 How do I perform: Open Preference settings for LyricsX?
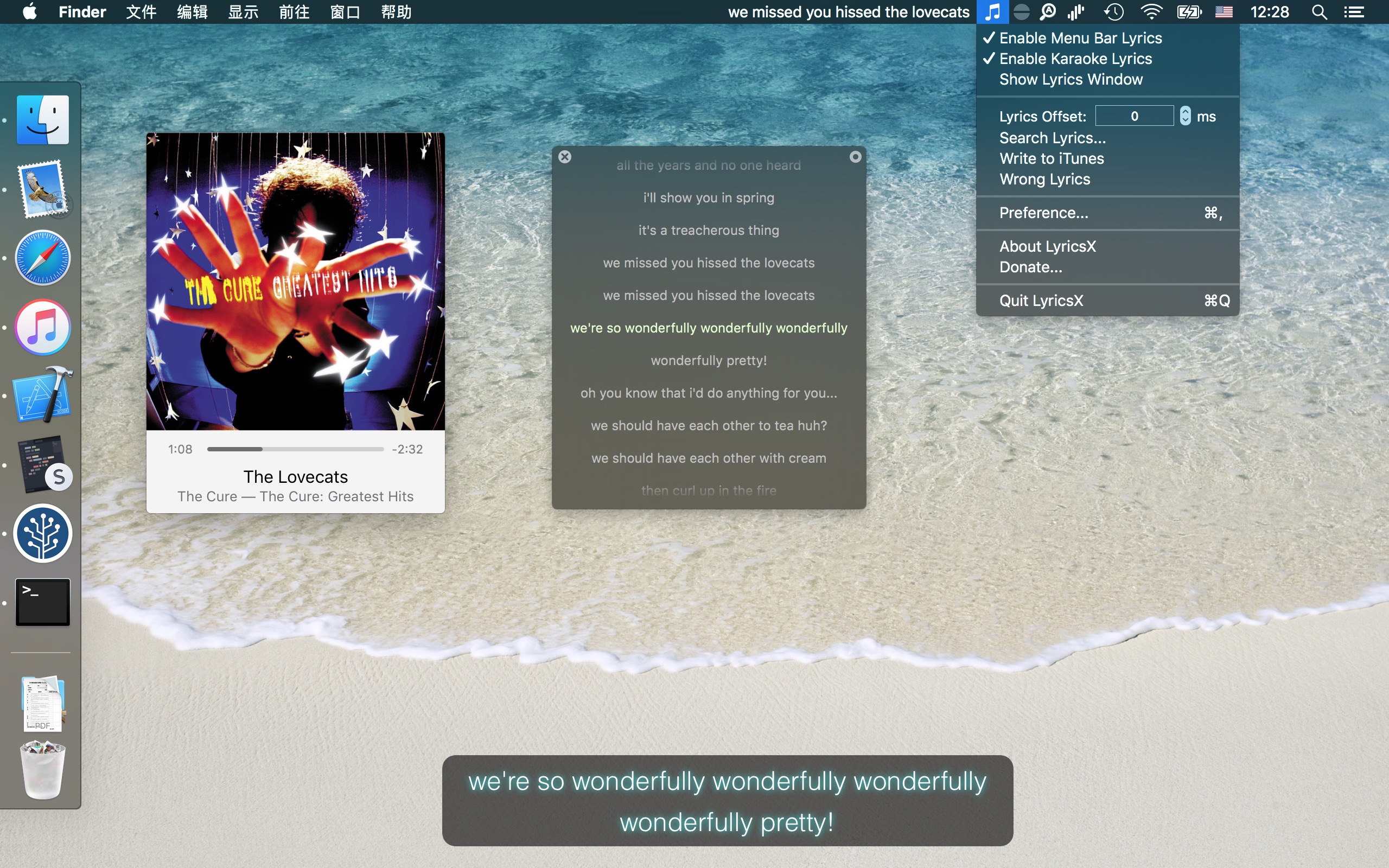pos(1045,212)
